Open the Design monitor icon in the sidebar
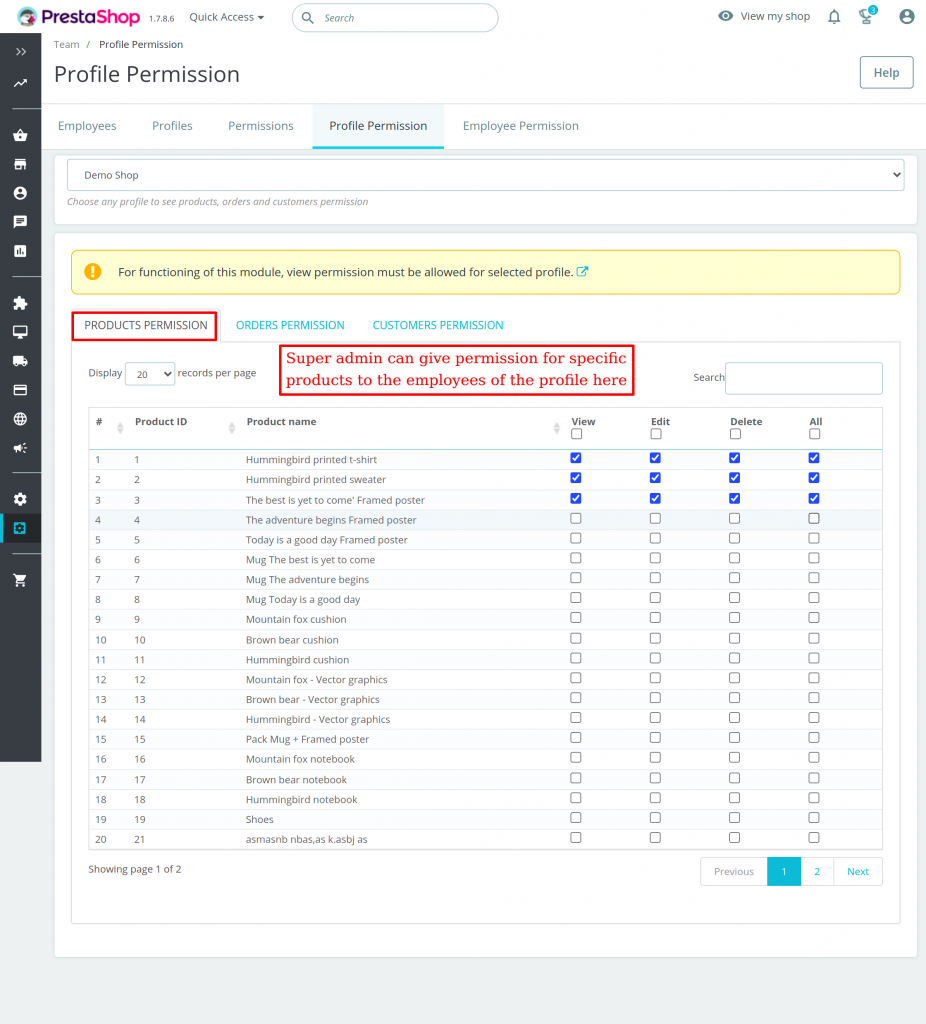Screen dimensions: 926x1024 (20, 330)
